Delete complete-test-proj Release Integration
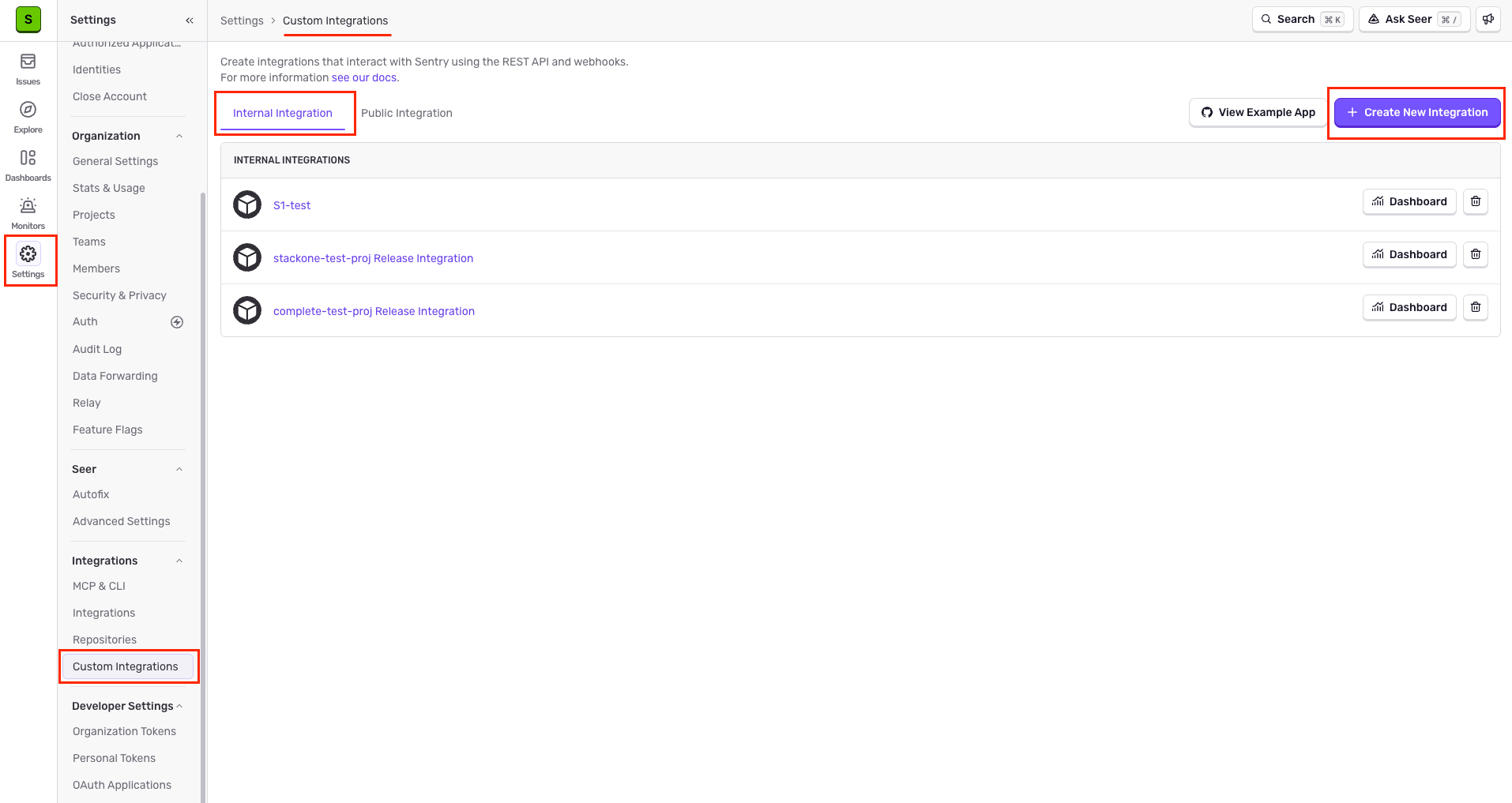1512x803 pixels. click(1476, 307)
